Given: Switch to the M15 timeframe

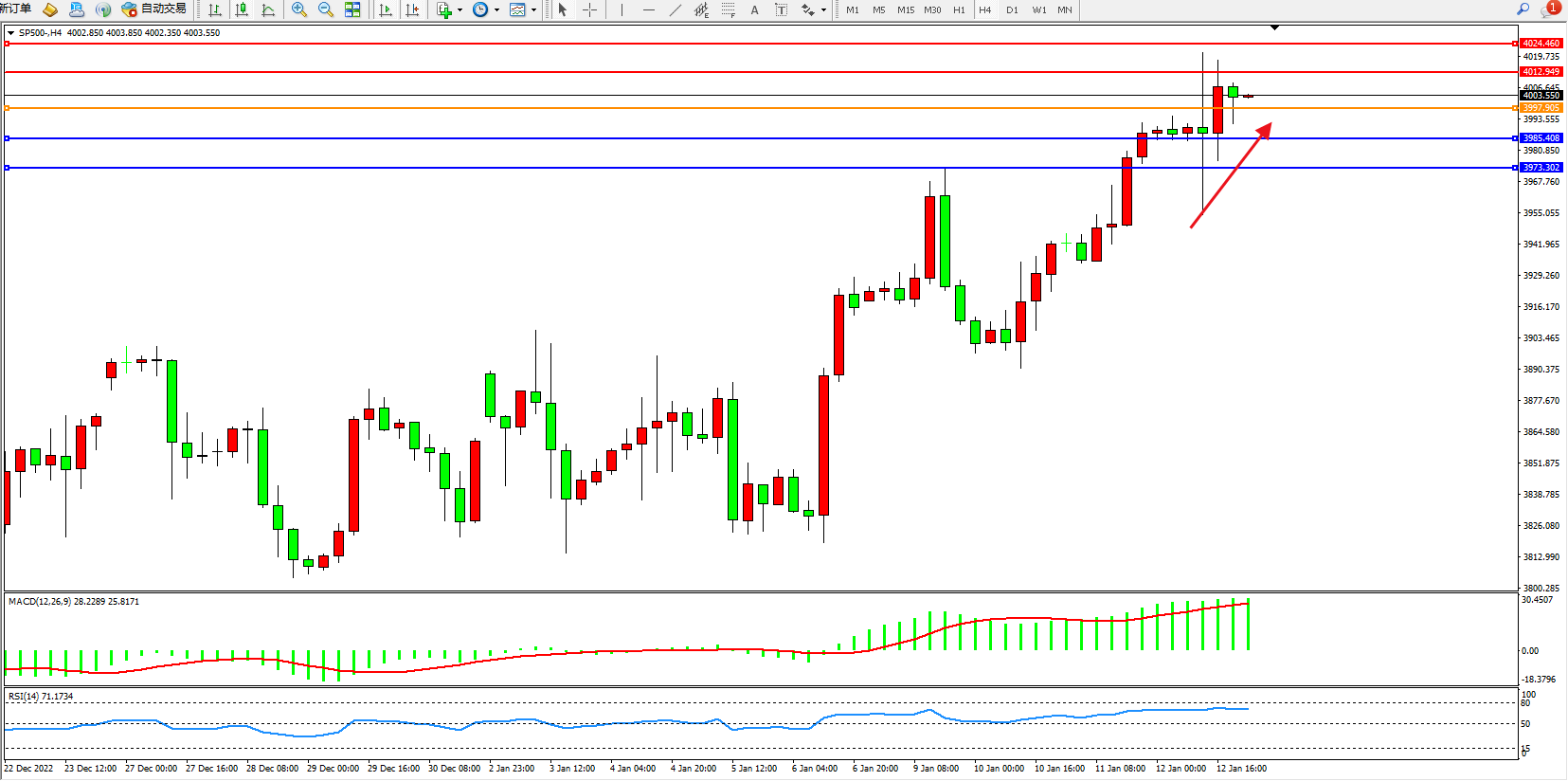Looking at the screenshot, I should [x=906, y=9].
